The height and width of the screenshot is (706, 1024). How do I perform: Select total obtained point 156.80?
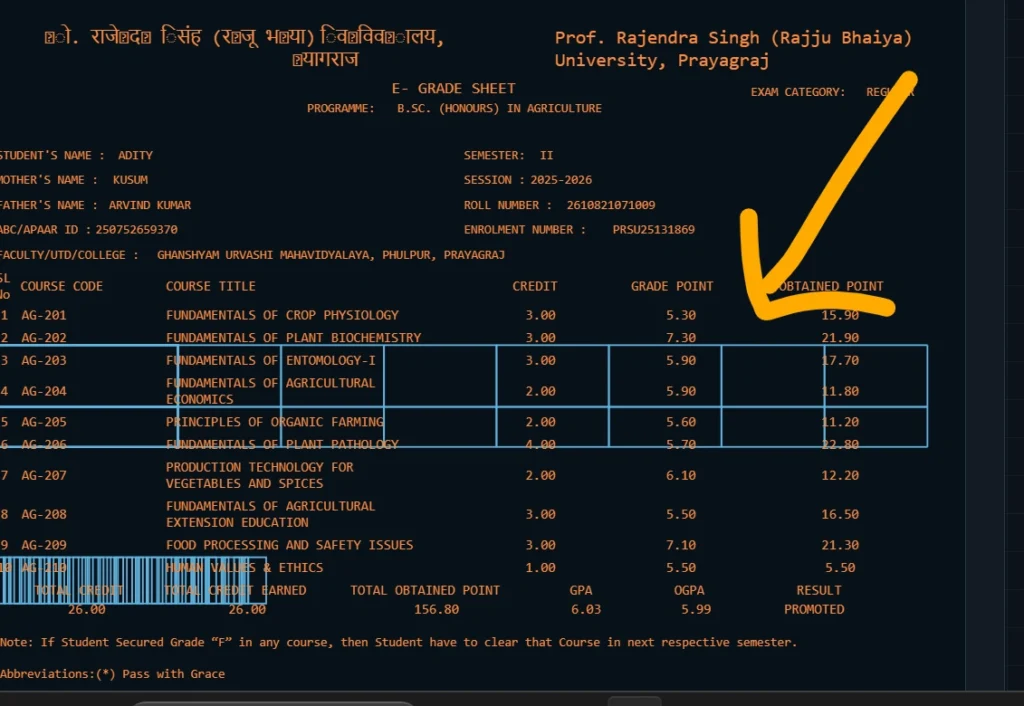coord(436,609)
